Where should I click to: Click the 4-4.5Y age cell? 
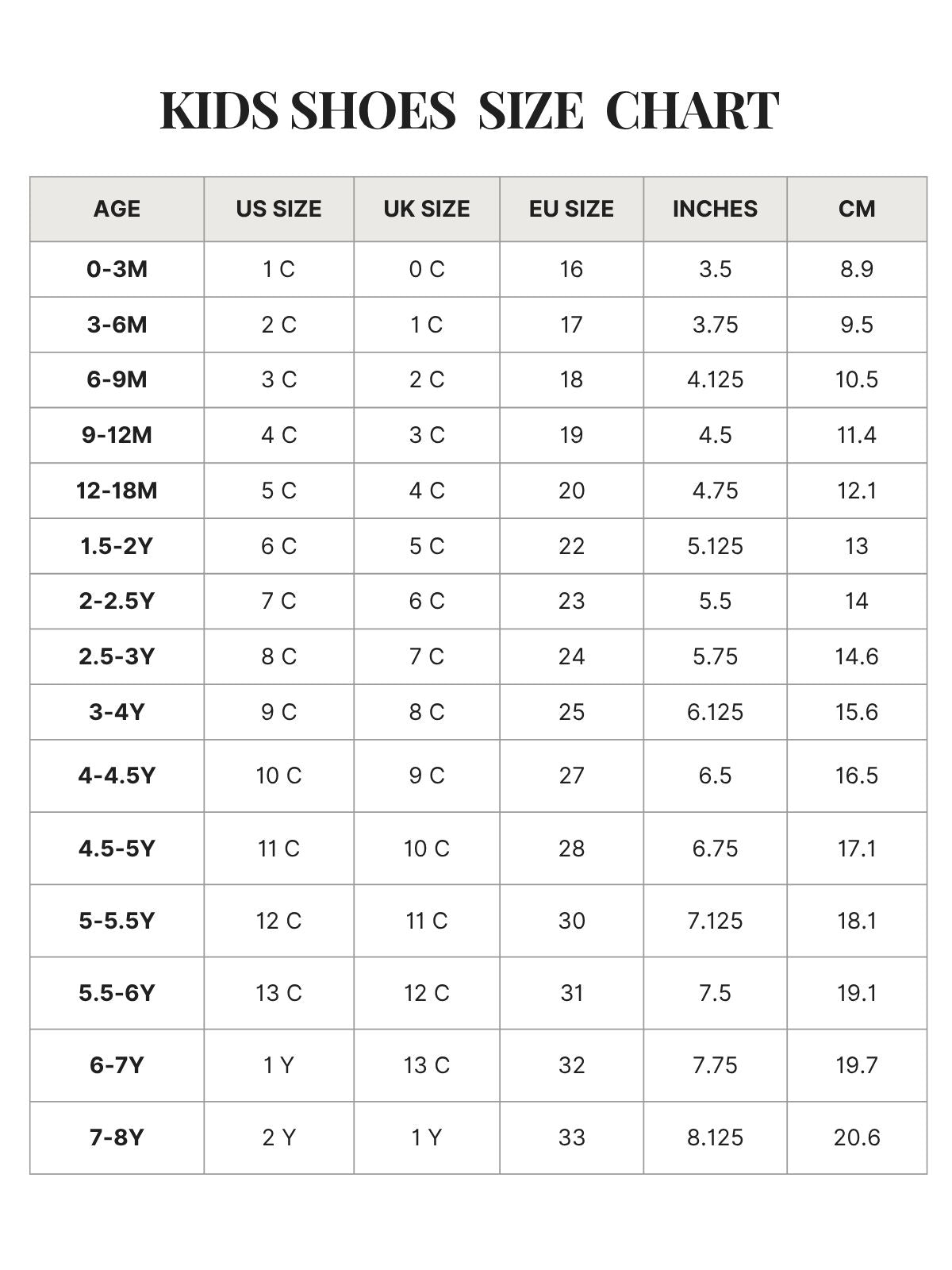(x=117, y=775)
